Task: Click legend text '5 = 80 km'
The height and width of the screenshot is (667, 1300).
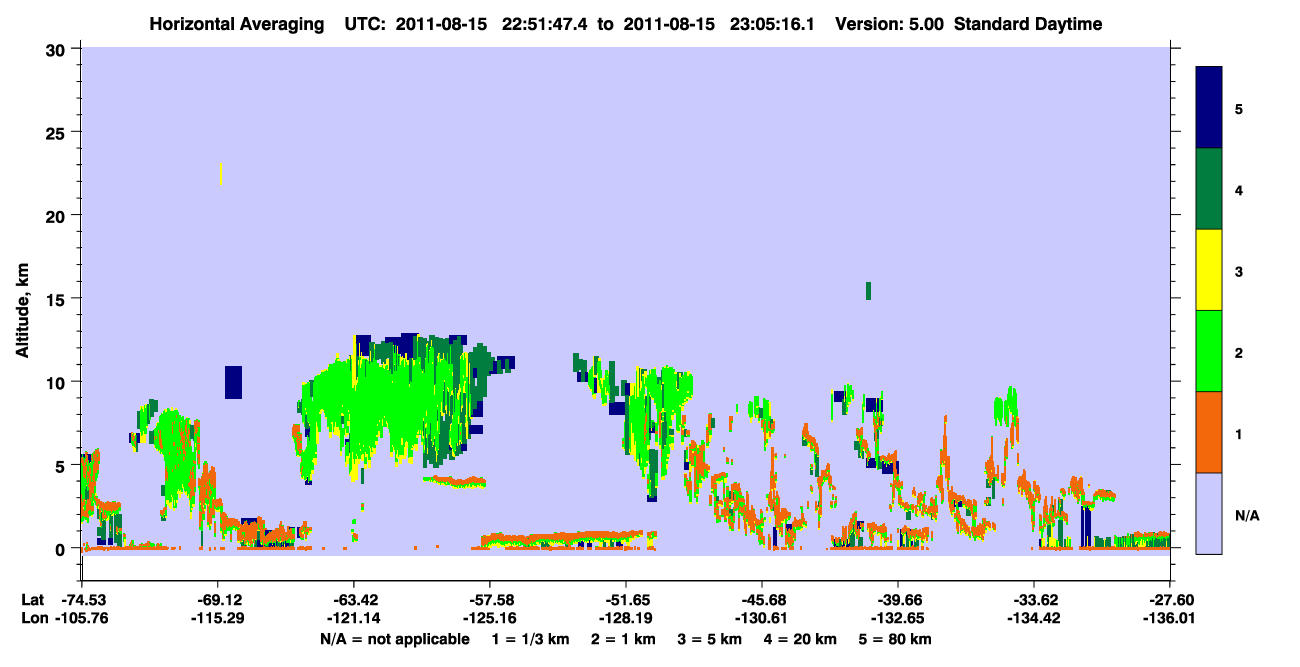Action: 896,639
